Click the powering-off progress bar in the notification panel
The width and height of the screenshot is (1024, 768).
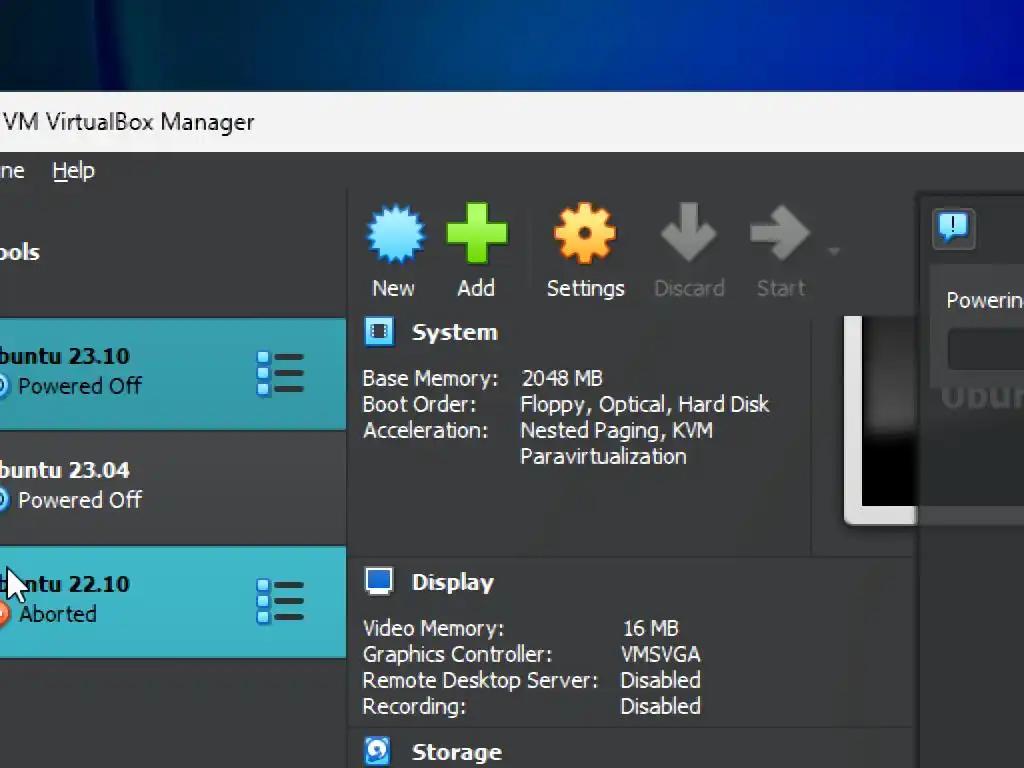(x=985, y=349)
